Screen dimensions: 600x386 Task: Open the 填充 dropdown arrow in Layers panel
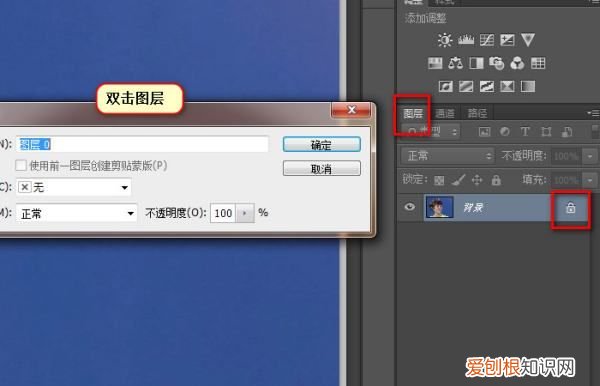coord(590,180)
